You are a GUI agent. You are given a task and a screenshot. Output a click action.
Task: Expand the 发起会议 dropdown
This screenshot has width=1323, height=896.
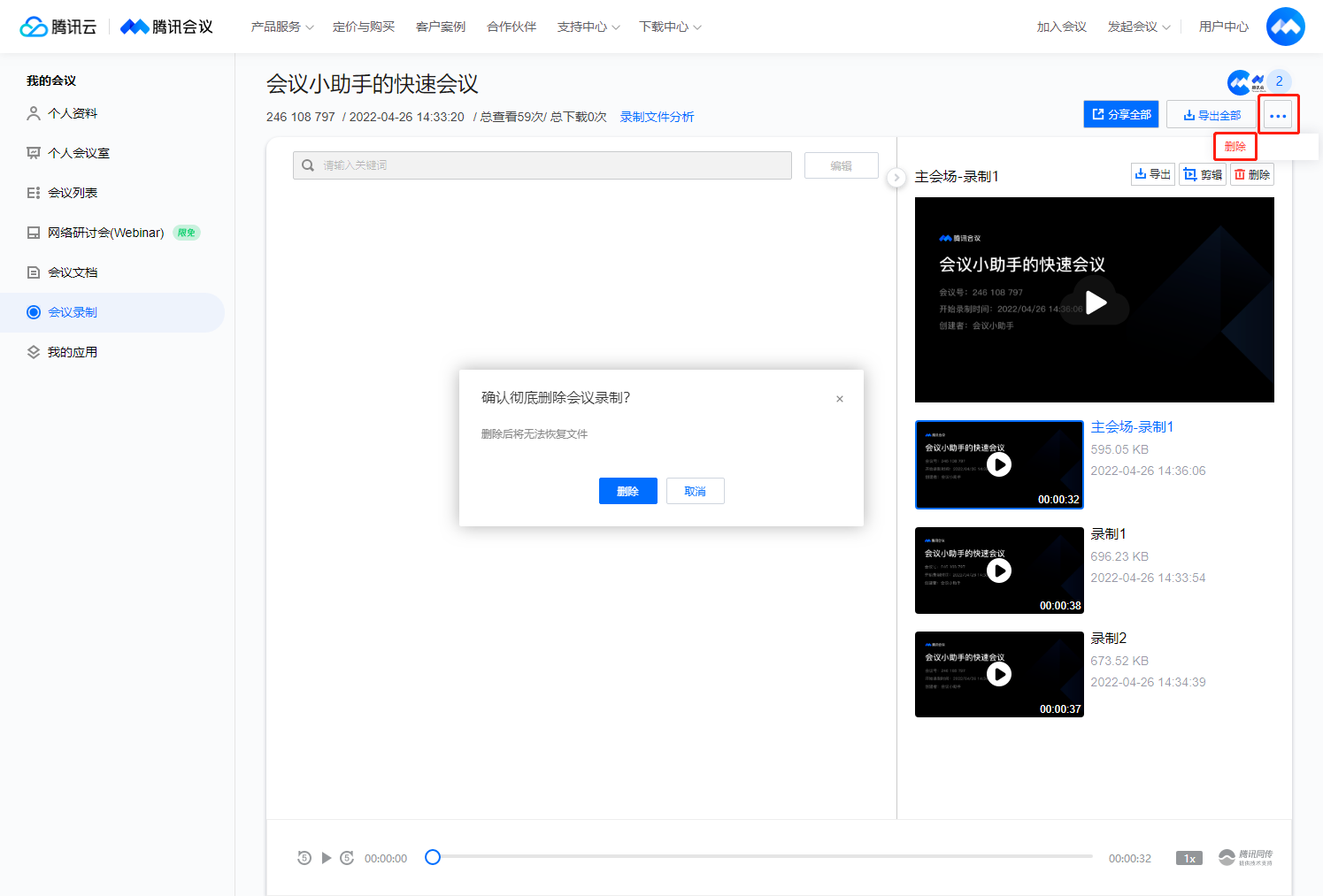[x=1139, y=27]
